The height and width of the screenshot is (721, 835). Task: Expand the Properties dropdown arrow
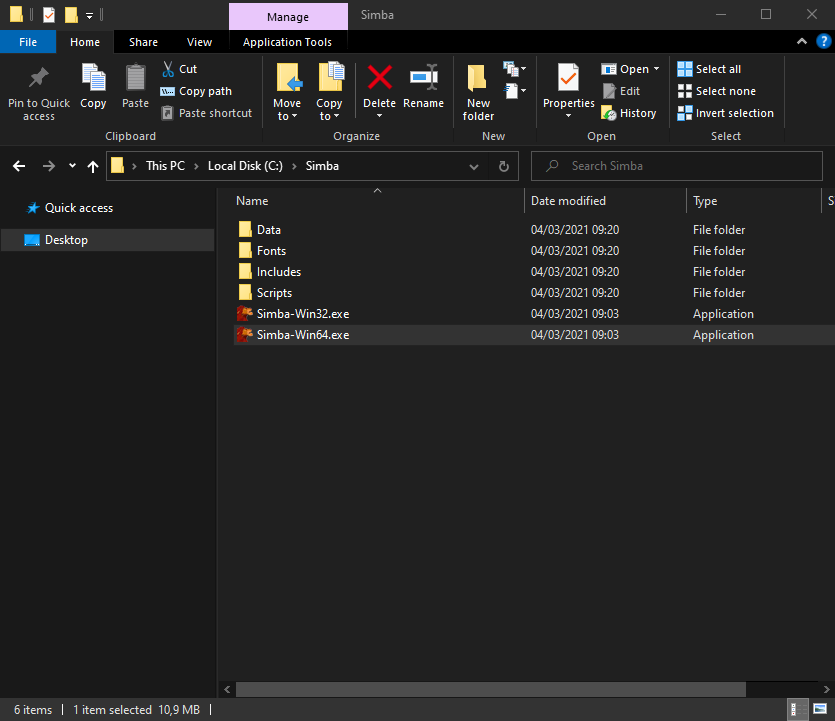pyautogui.click(x=568, y=116)
